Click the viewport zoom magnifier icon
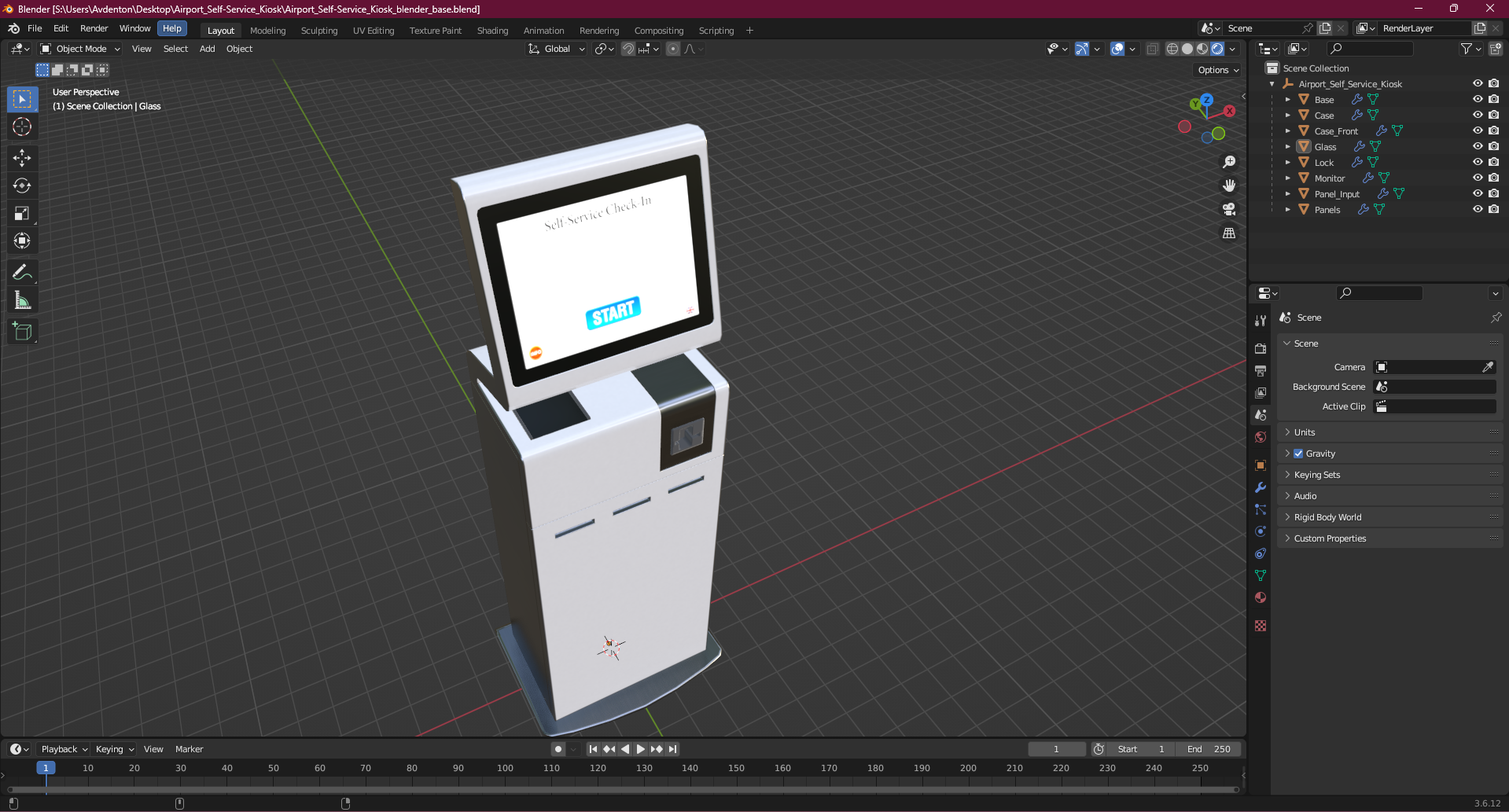 pos(1229,162)
